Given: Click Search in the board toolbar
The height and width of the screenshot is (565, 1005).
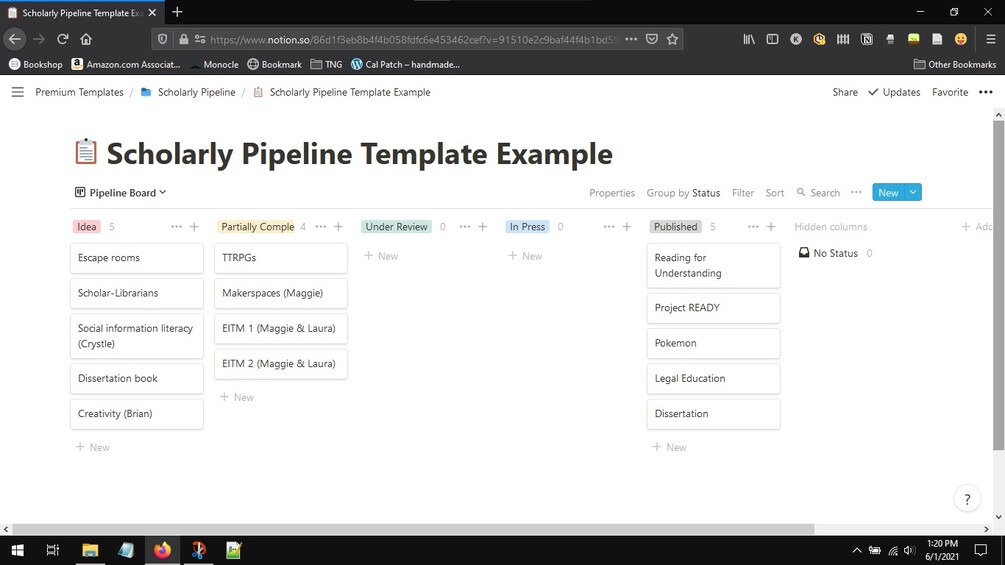Looking at the screenshot, I should (x=818, y=193).
